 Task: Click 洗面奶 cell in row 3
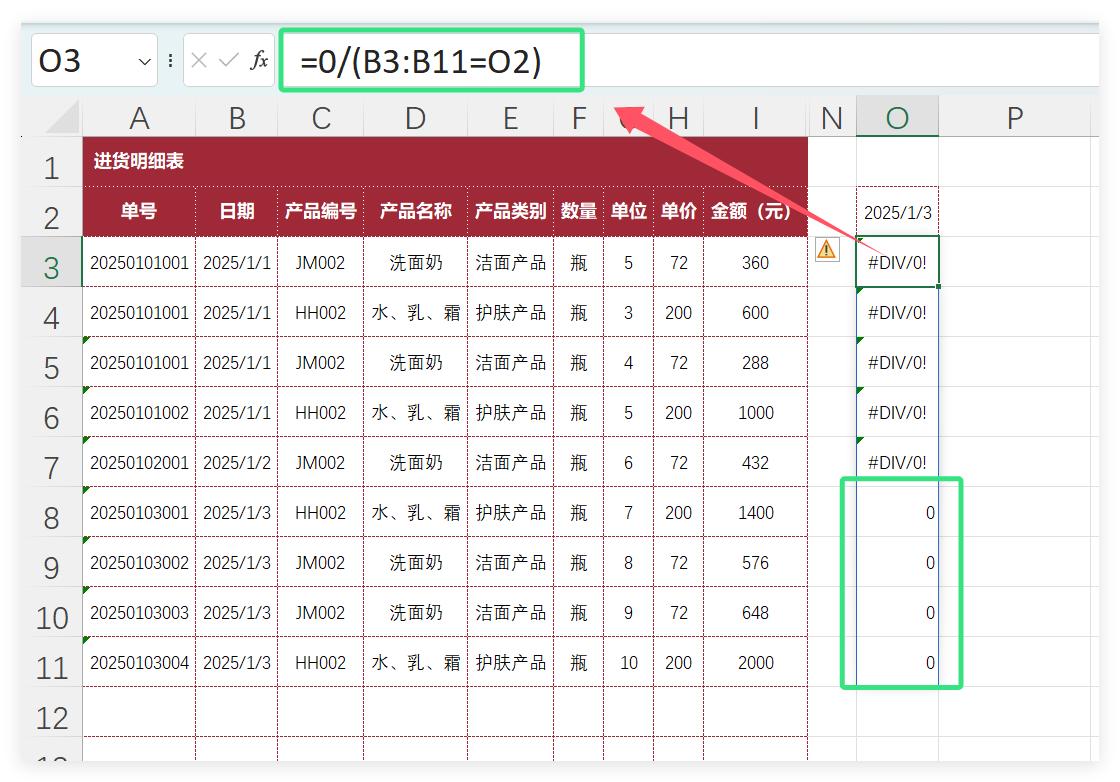416,262
